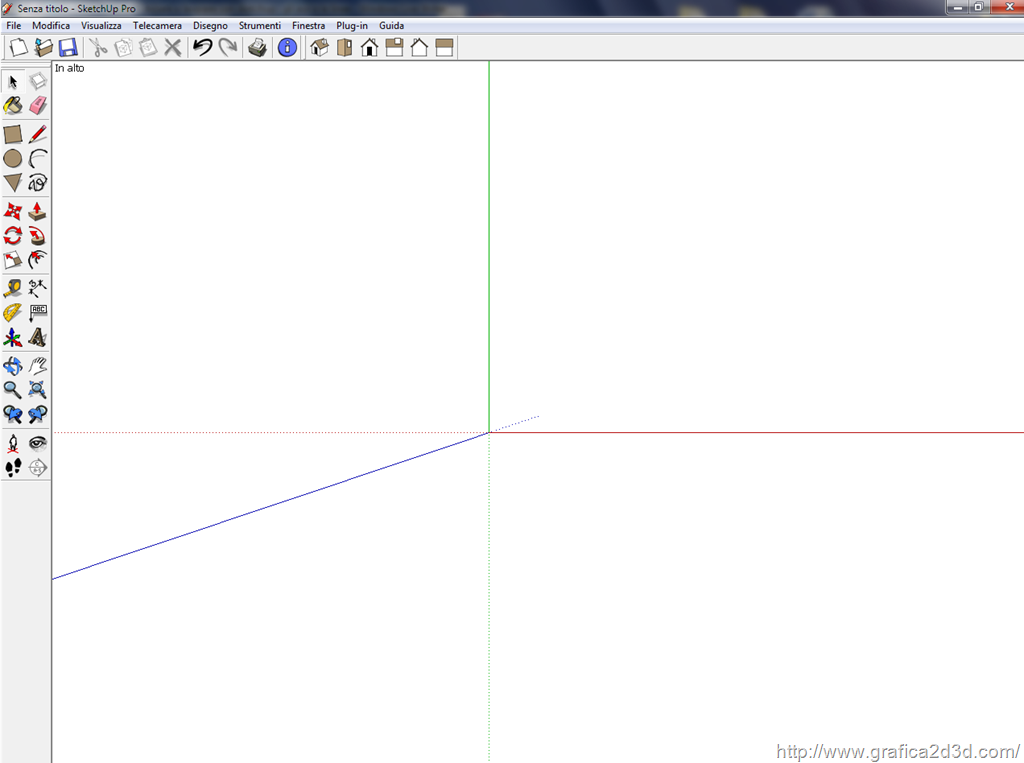Open the Strumenti menu
This screenshot has width=1024, height=763.
(259, 25)
